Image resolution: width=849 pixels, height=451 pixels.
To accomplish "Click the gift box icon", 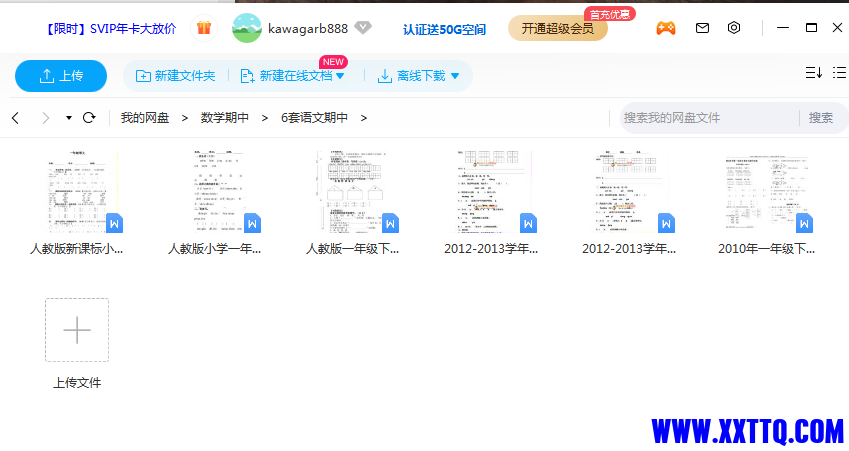I will tap(204, 28).
